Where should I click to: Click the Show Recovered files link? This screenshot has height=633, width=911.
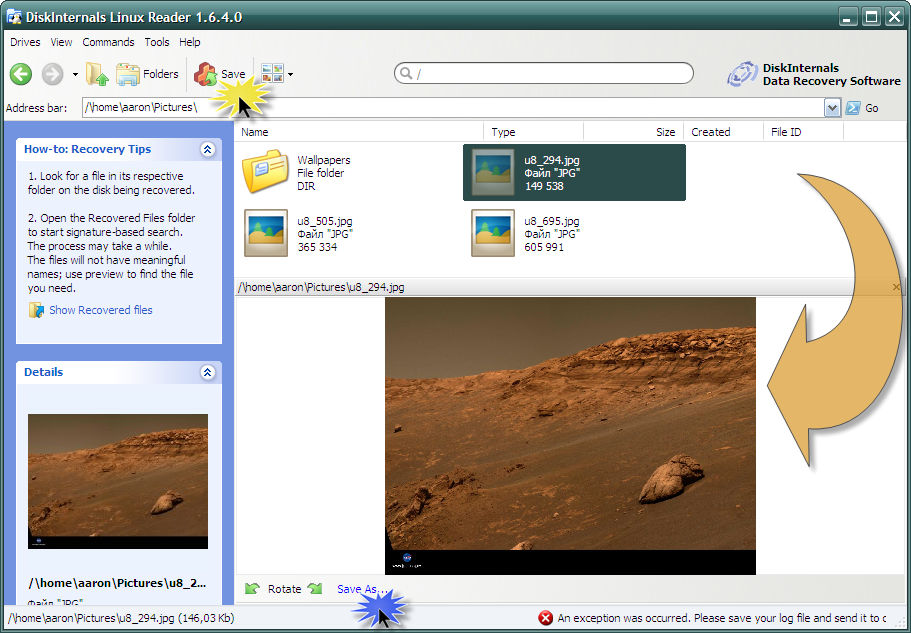coord(100,310)
